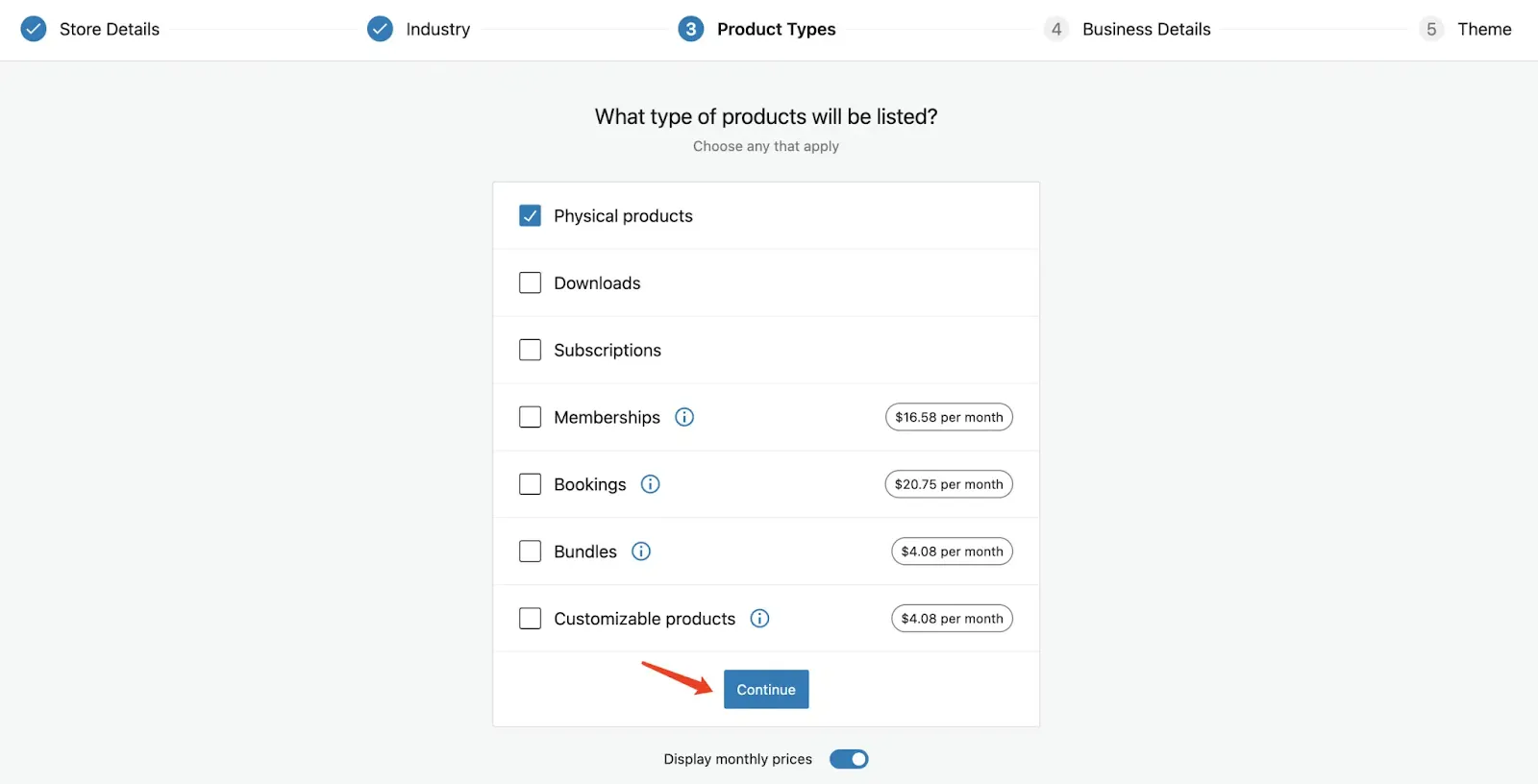Image resolution: width=1538 pixels, height=784 pixels.
Task: Jump to the Business Details step
Action: [1147, 29]
